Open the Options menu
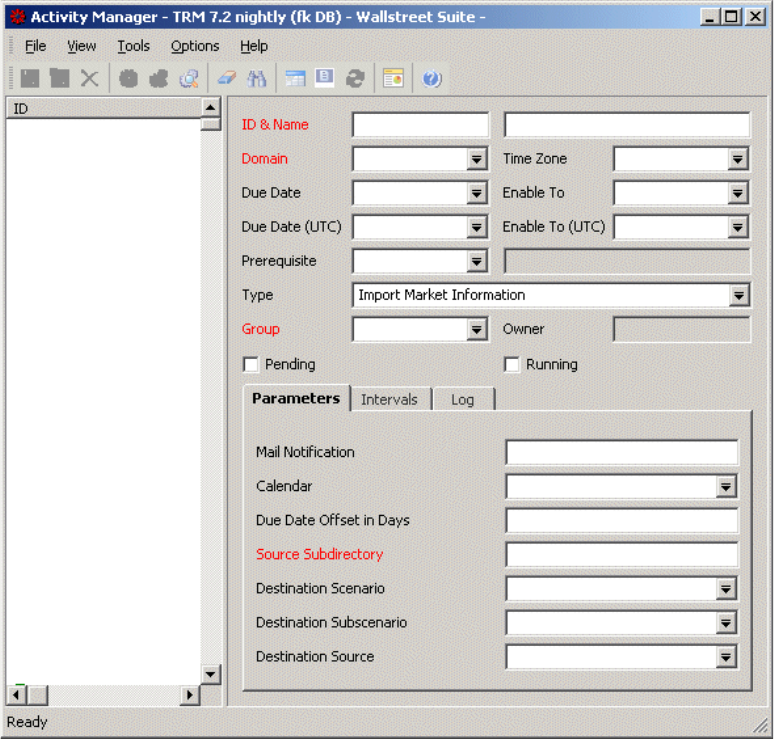The height and width of the screenshot is (739, 774). 195,46
